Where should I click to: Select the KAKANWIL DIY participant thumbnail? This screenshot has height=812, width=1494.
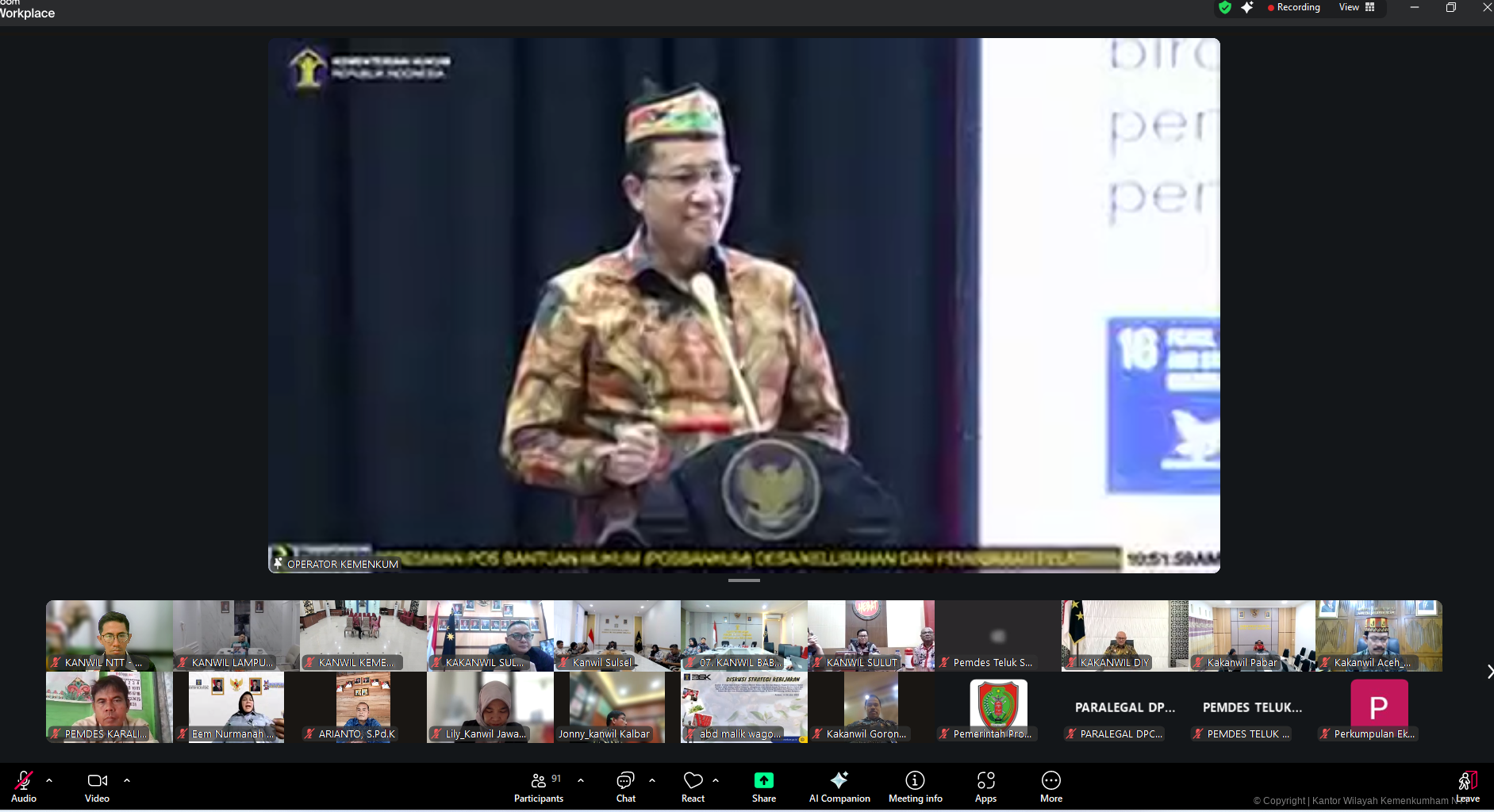[1124, 635]
